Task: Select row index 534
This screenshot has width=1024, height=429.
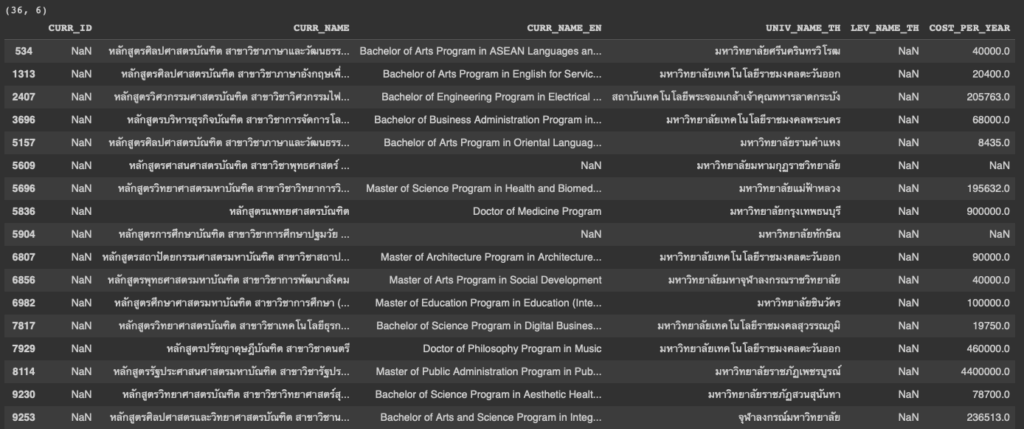Action: pos(27,49)
